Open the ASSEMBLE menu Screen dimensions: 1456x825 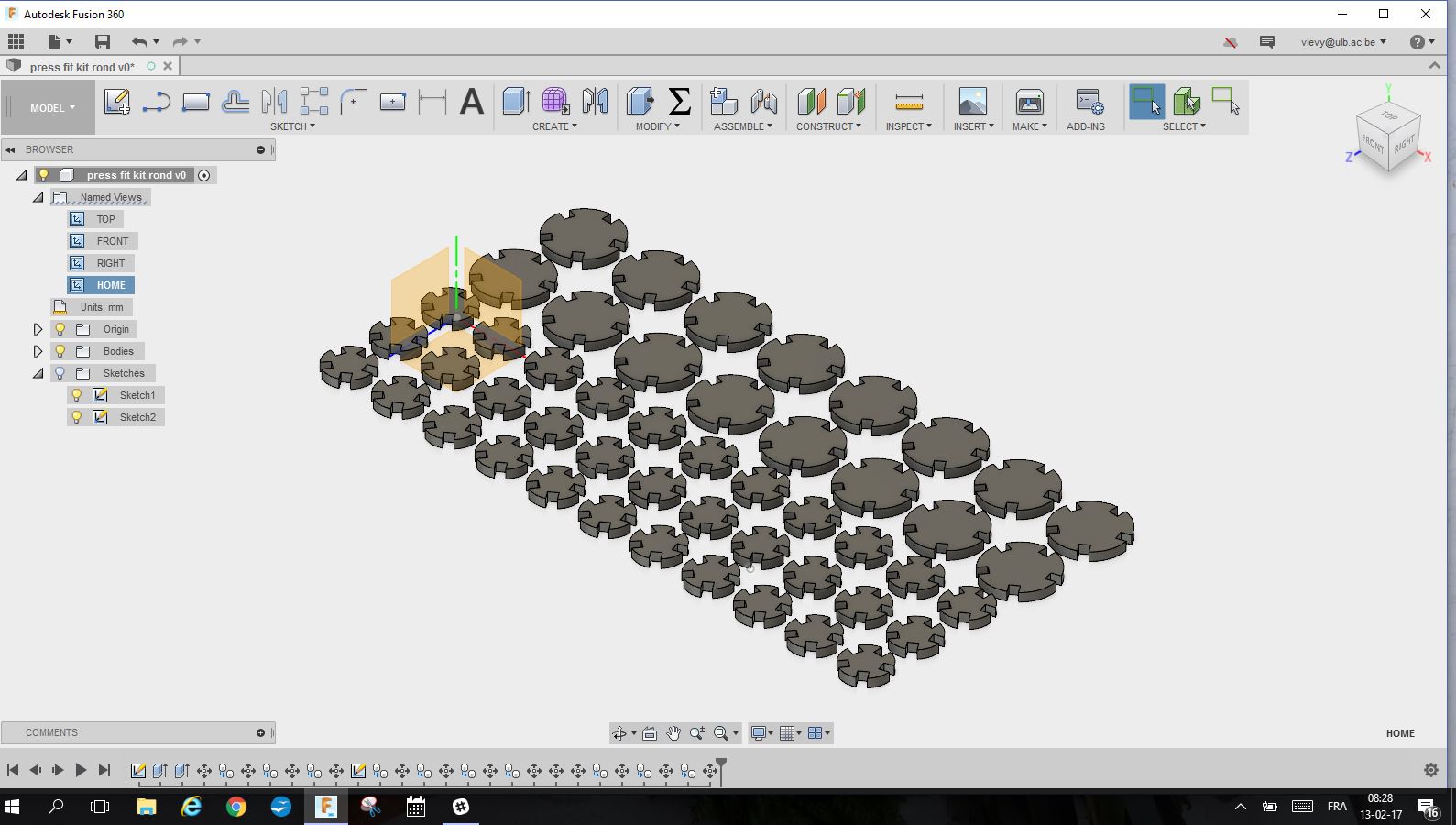(742, 126)
